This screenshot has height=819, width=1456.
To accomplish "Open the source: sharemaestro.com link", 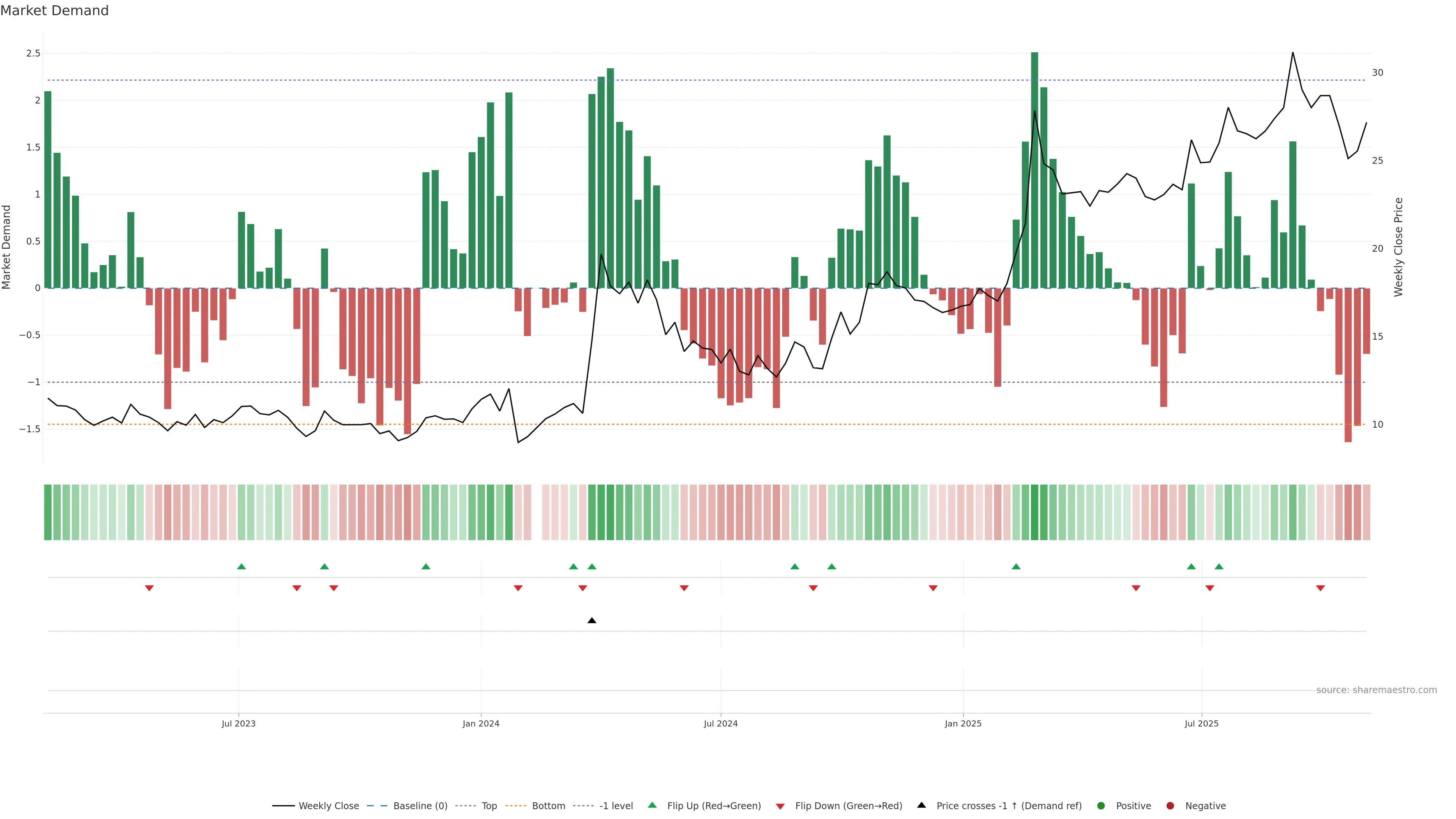I will (x=1376, y=690).
